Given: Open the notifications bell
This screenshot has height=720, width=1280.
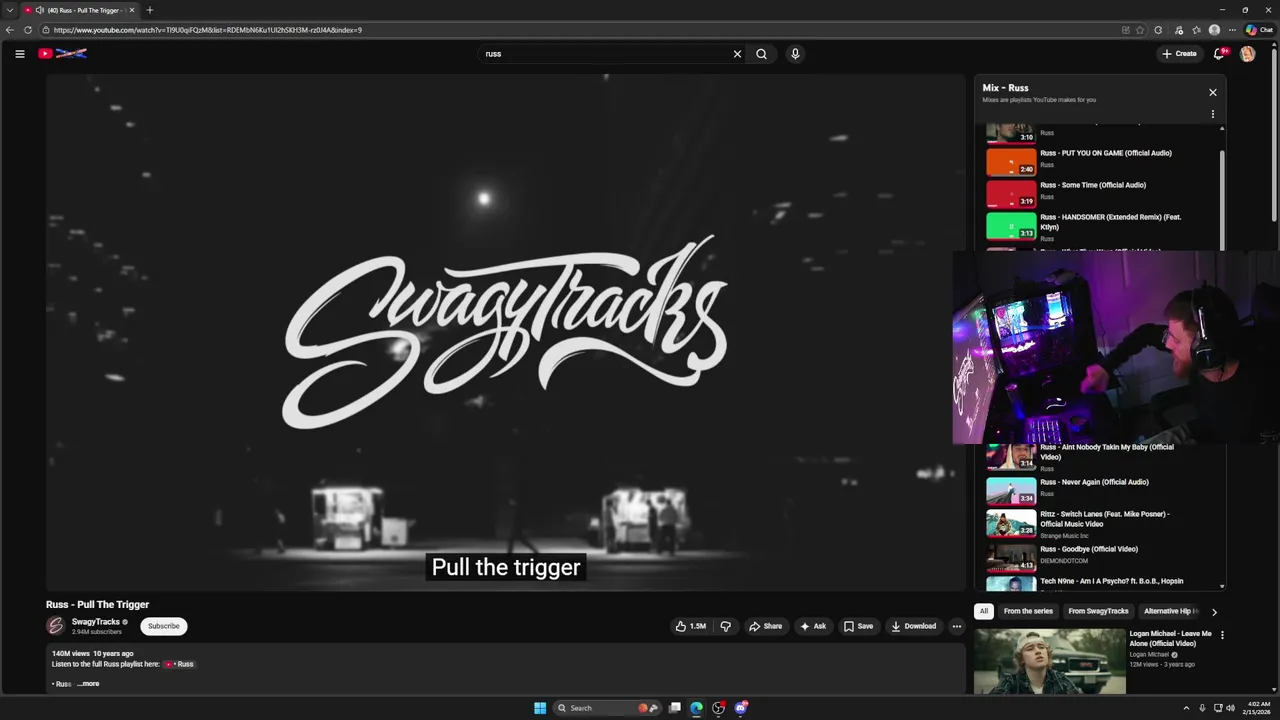Looking at the screenshot, I should click(x=1218, y=54).
